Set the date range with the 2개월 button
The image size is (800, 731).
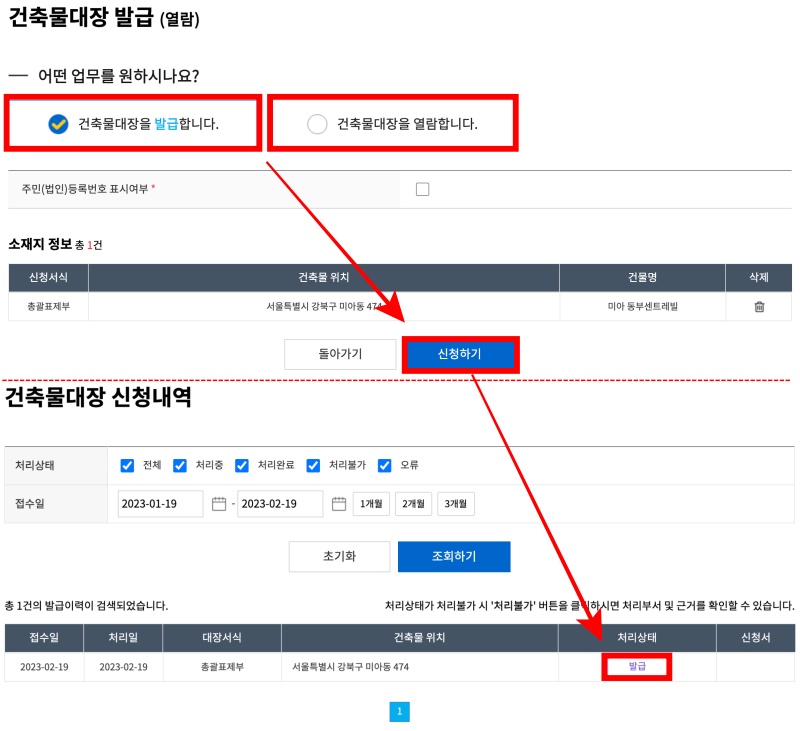point(413,504)
